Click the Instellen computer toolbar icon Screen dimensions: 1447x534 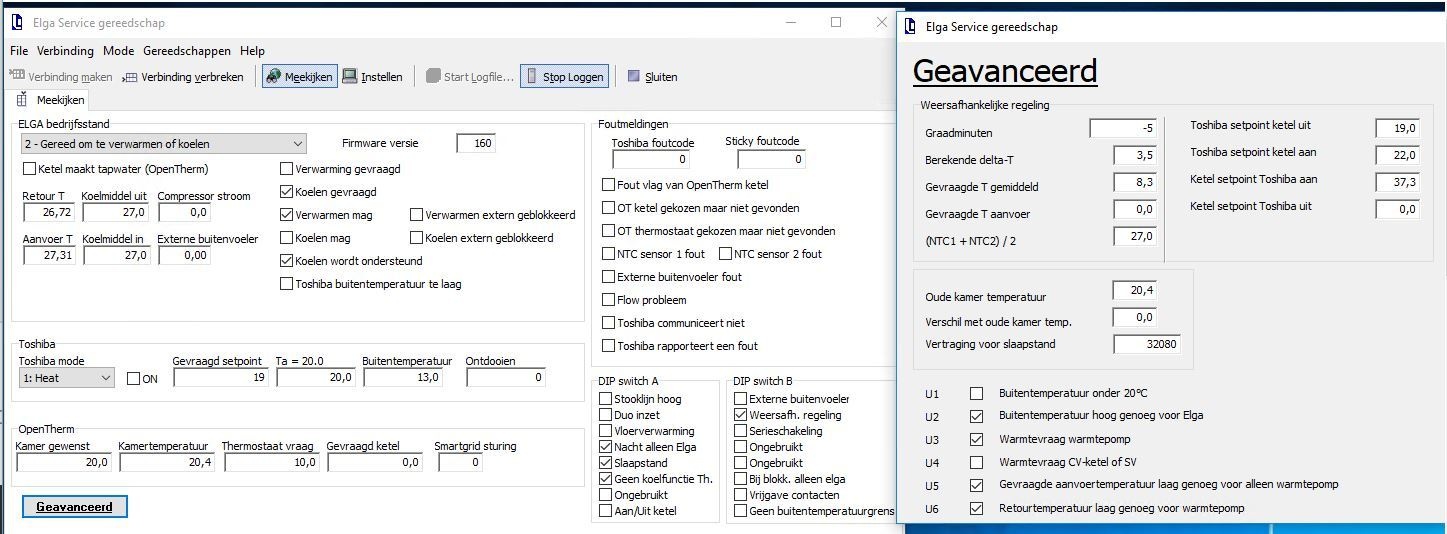coord(350,77)
